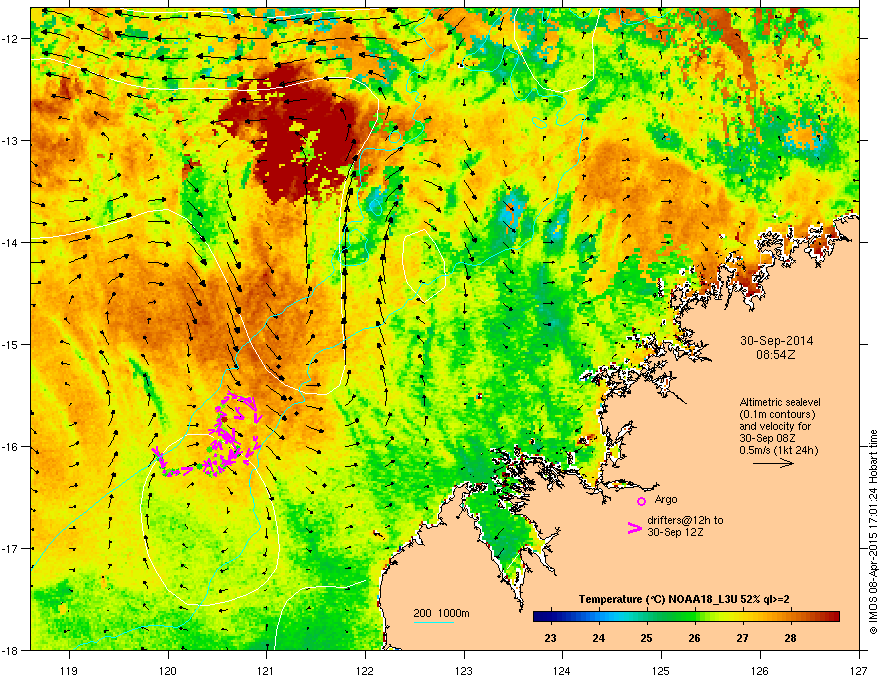This screenshot has width=880, height=680.
Task: Click the longitude axis label 123
Action: tap(464, 670)
